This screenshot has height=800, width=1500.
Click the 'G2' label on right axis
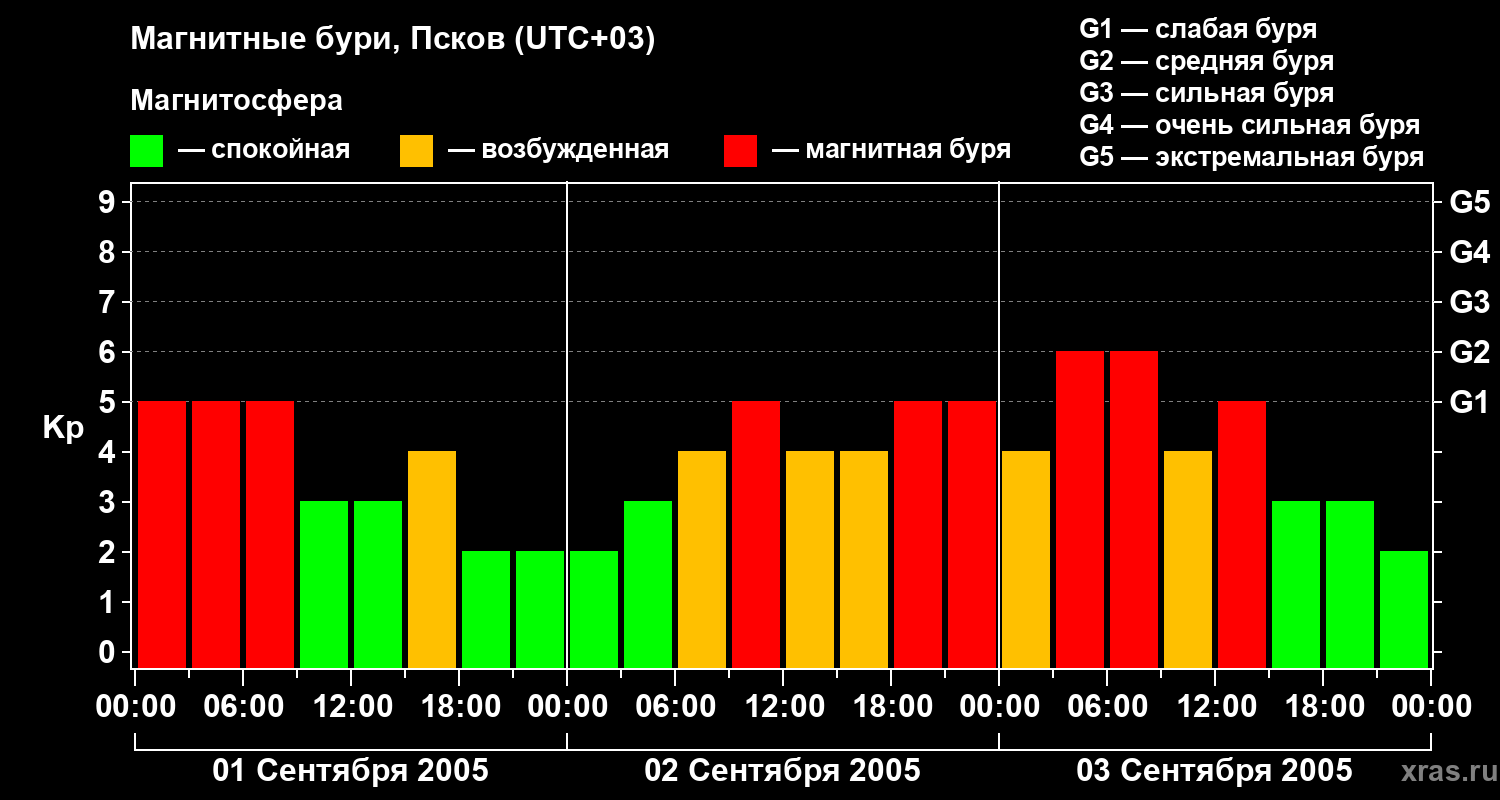tap(1469, 352)
